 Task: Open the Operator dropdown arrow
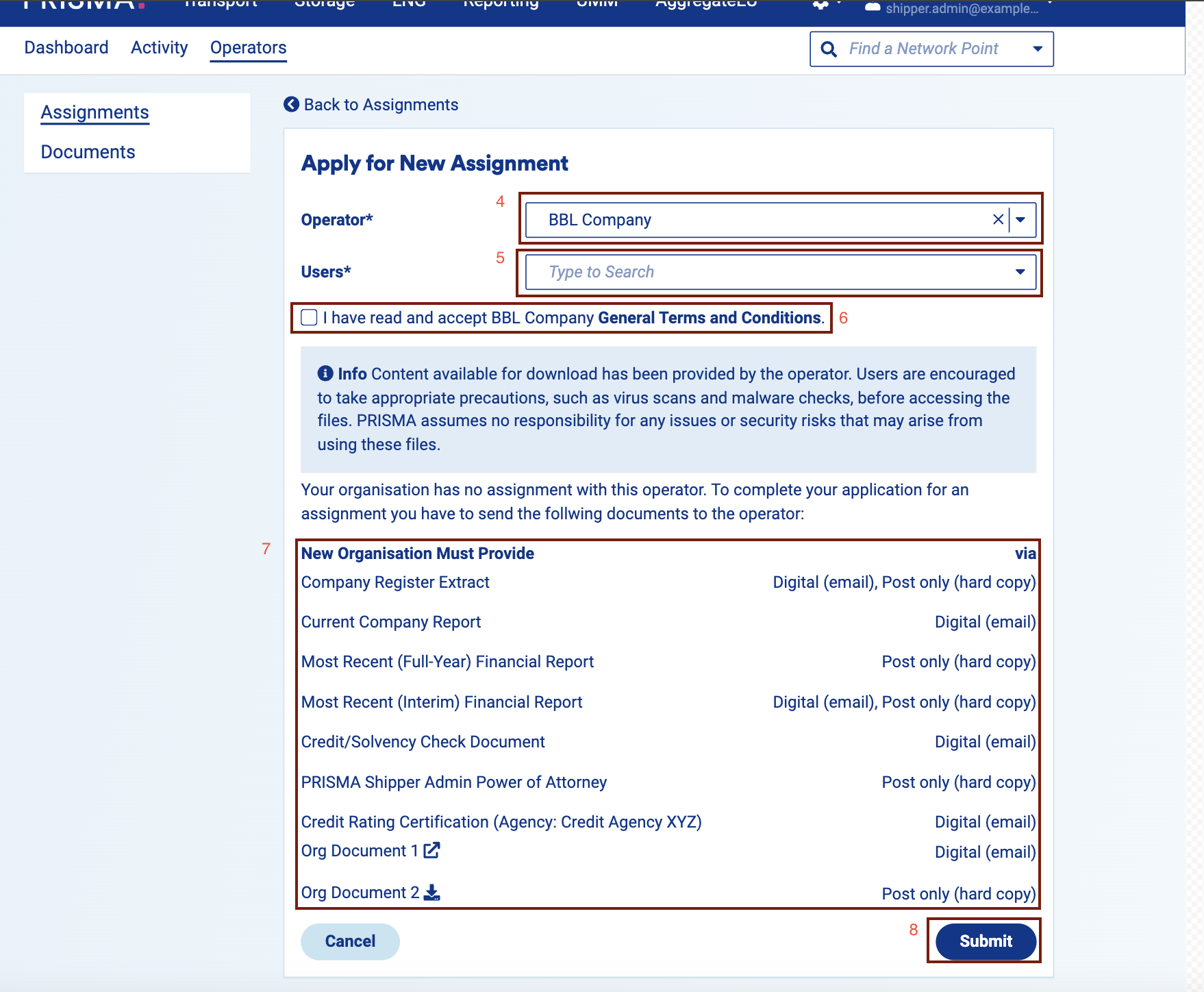[x=1020, y=220]
